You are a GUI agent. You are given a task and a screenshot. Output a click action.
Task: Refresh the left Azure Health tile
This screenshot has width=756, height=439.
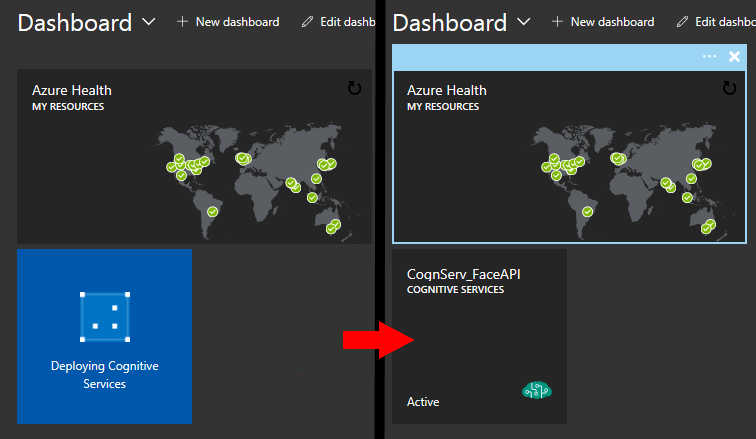354,88
